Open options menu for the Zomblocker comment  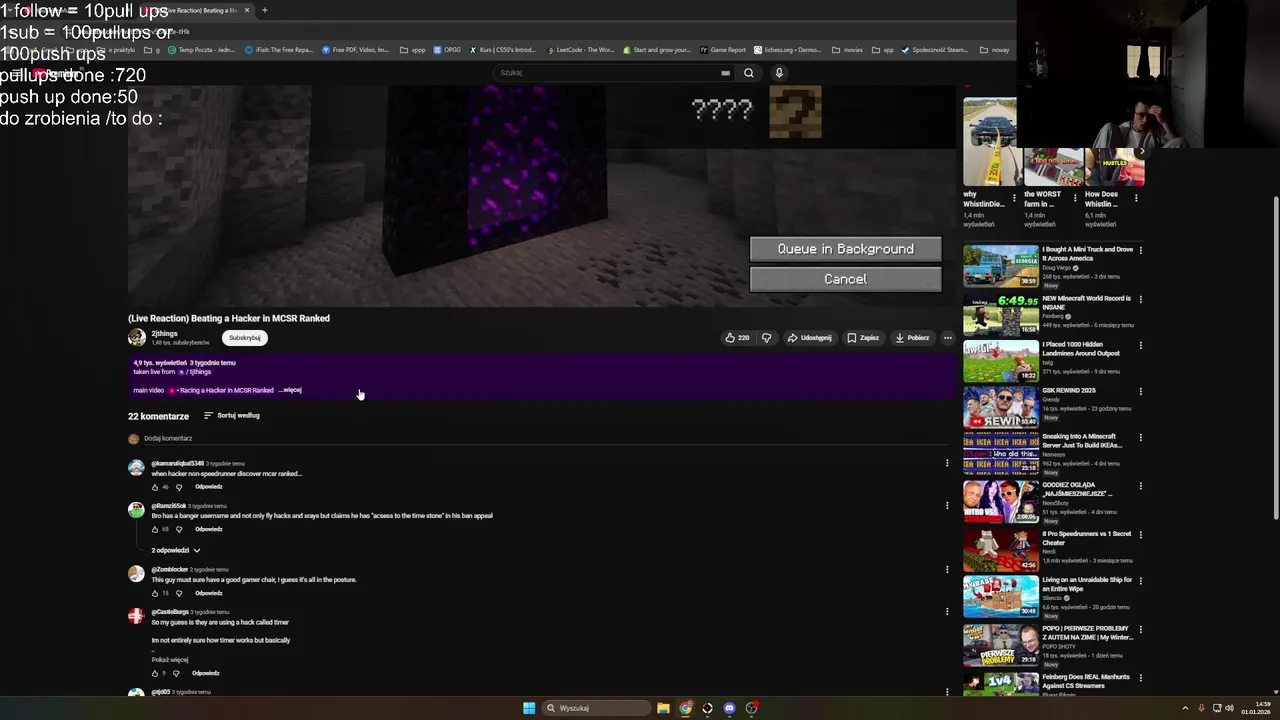point(947,569)
